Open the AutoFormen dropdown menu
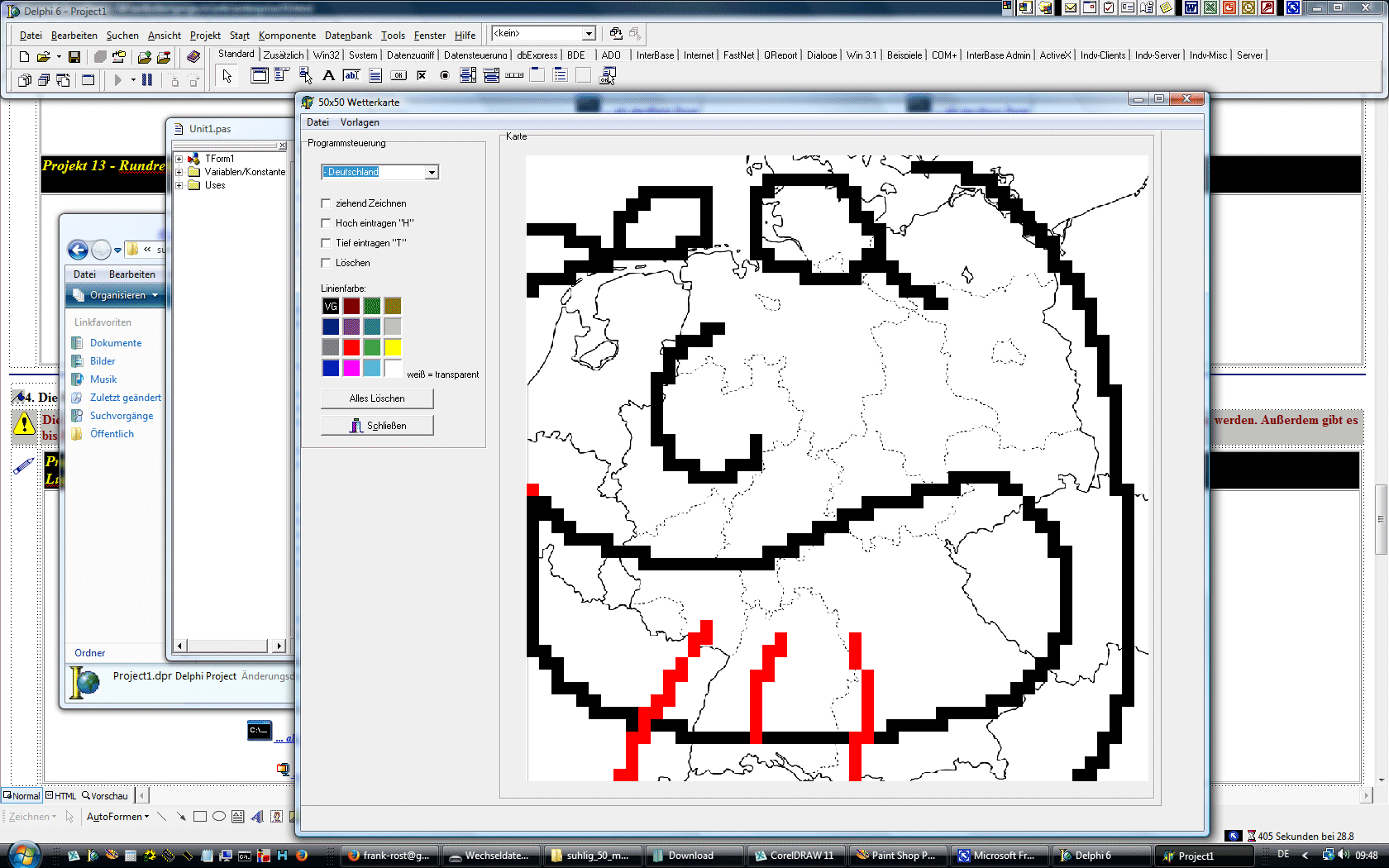Image resolution: width=1389 pixels, height=868 pixels. [x=117, y=817]
